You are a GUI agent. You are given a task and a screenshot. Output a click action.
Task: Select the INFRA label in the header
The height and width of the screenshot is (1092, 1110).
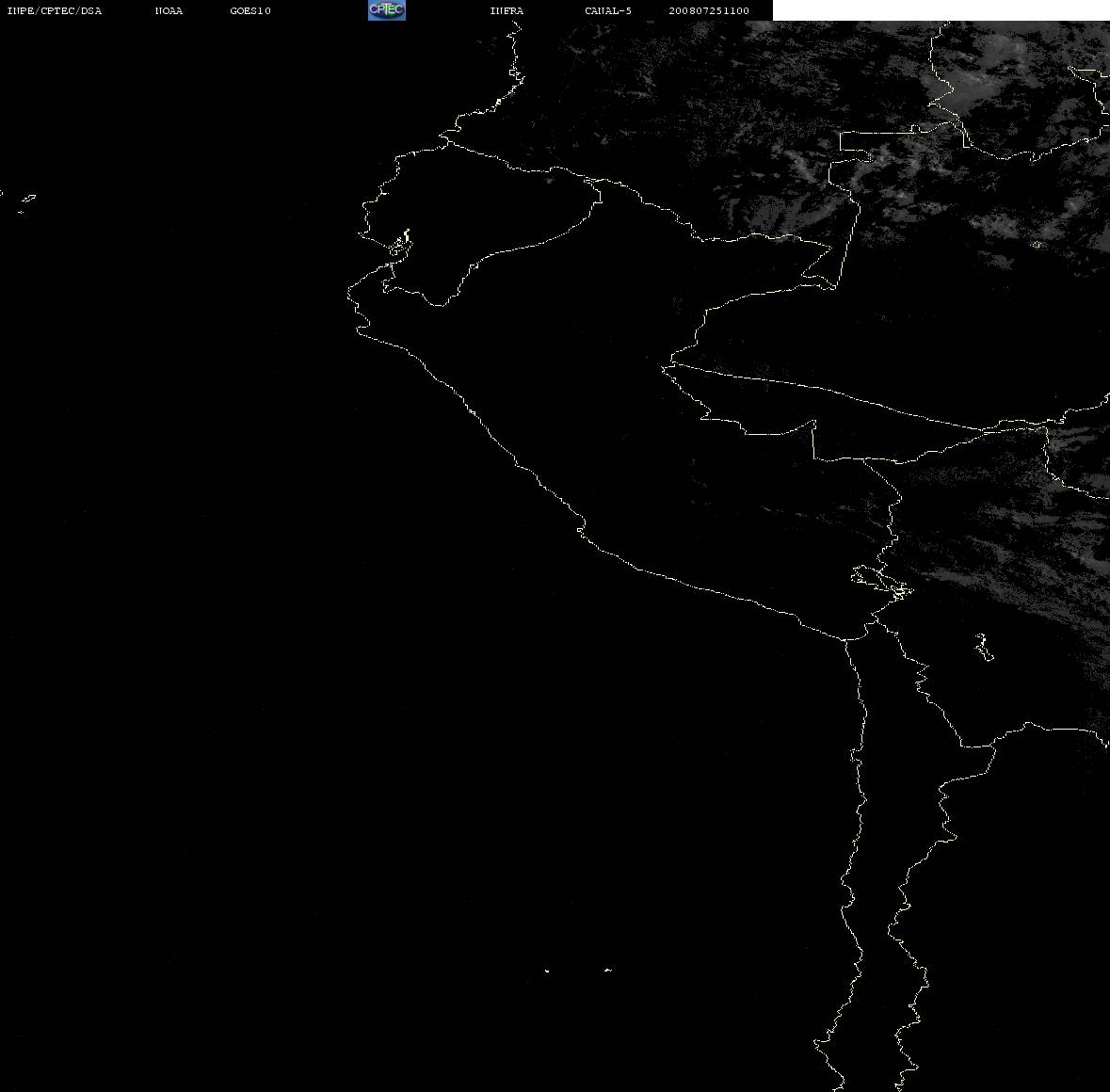click(507, 10)
